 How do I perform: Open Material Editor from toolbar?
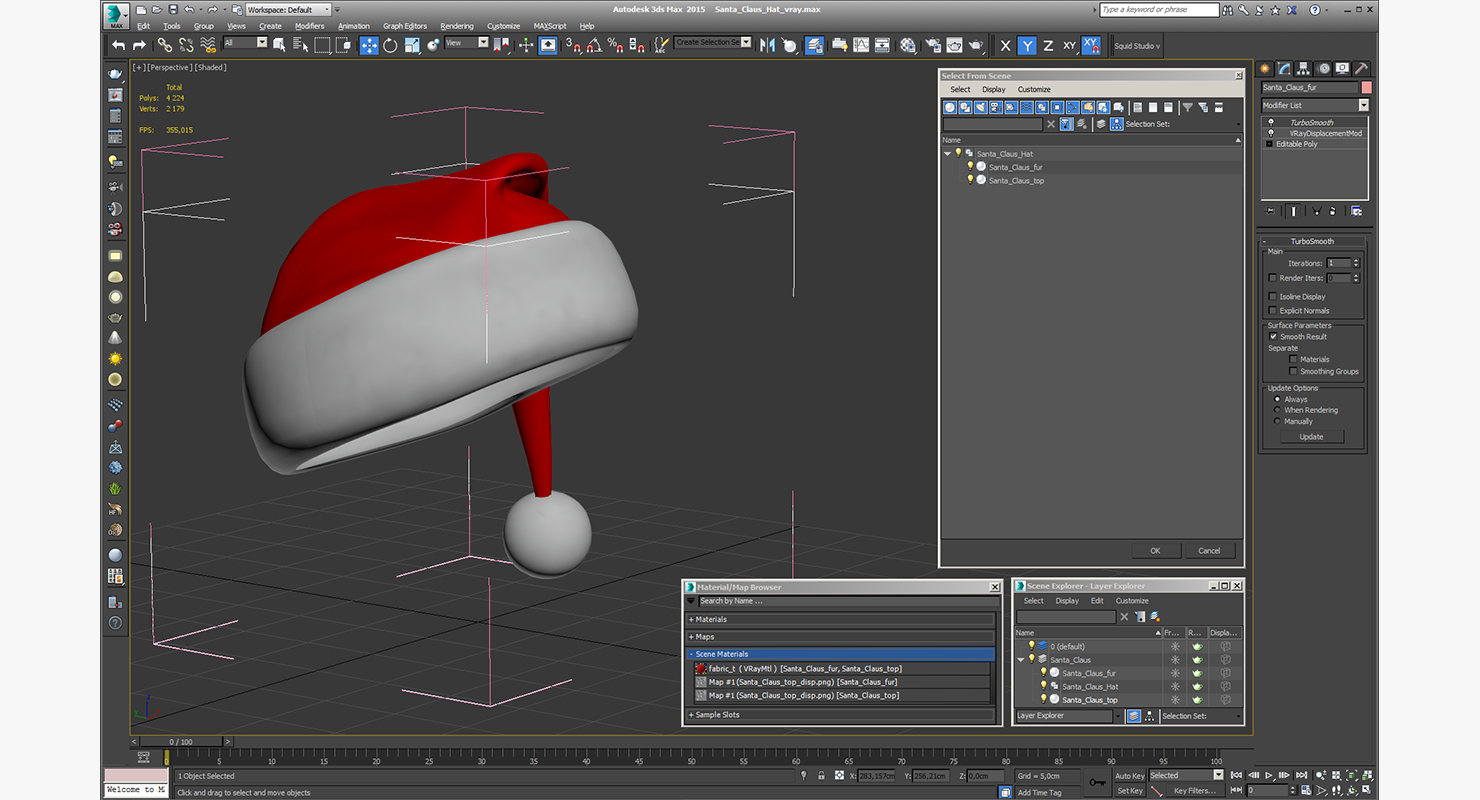point(908,45)
